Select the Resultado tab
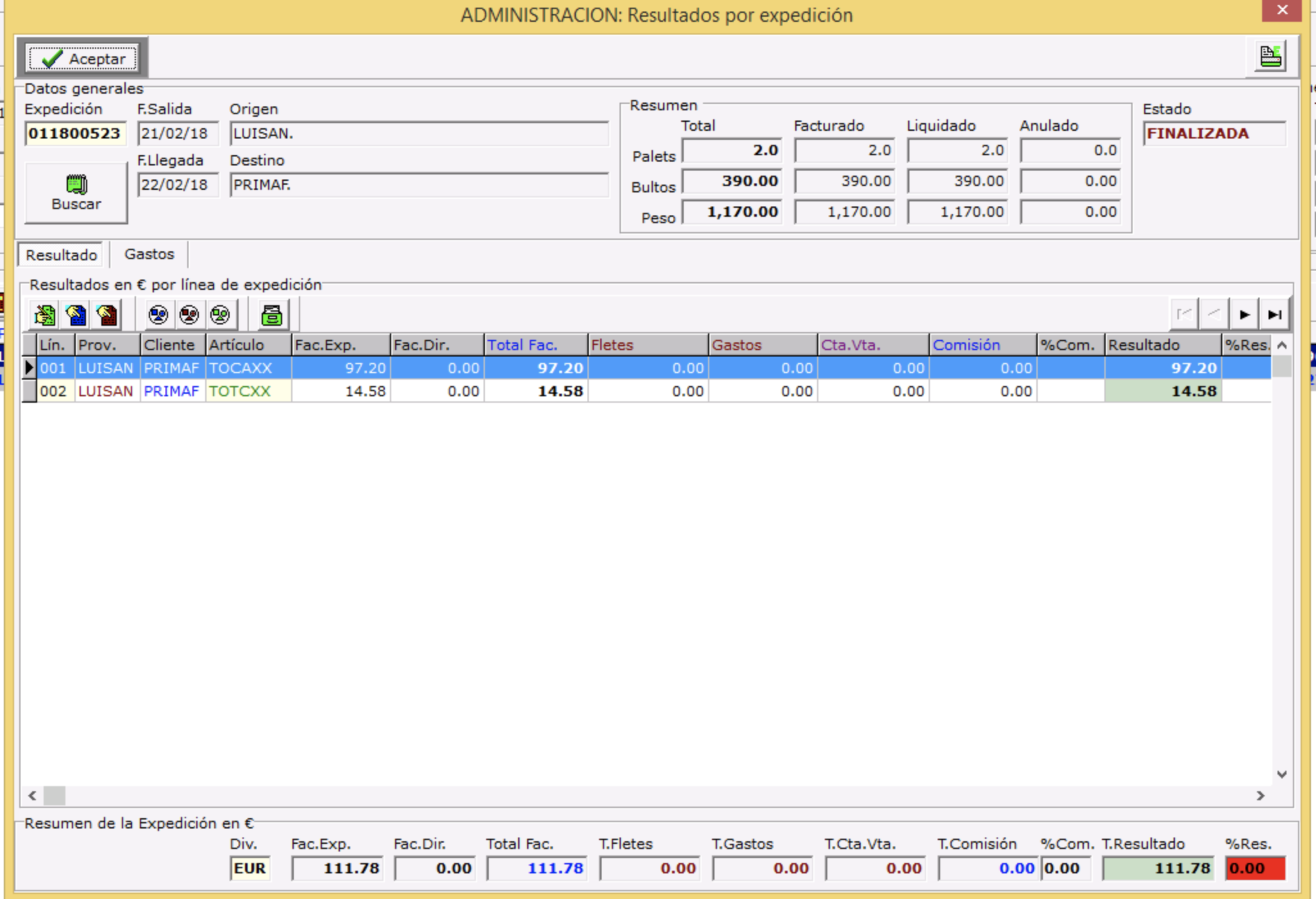Viewport: 1316px width, 899px height. (61, 255)
